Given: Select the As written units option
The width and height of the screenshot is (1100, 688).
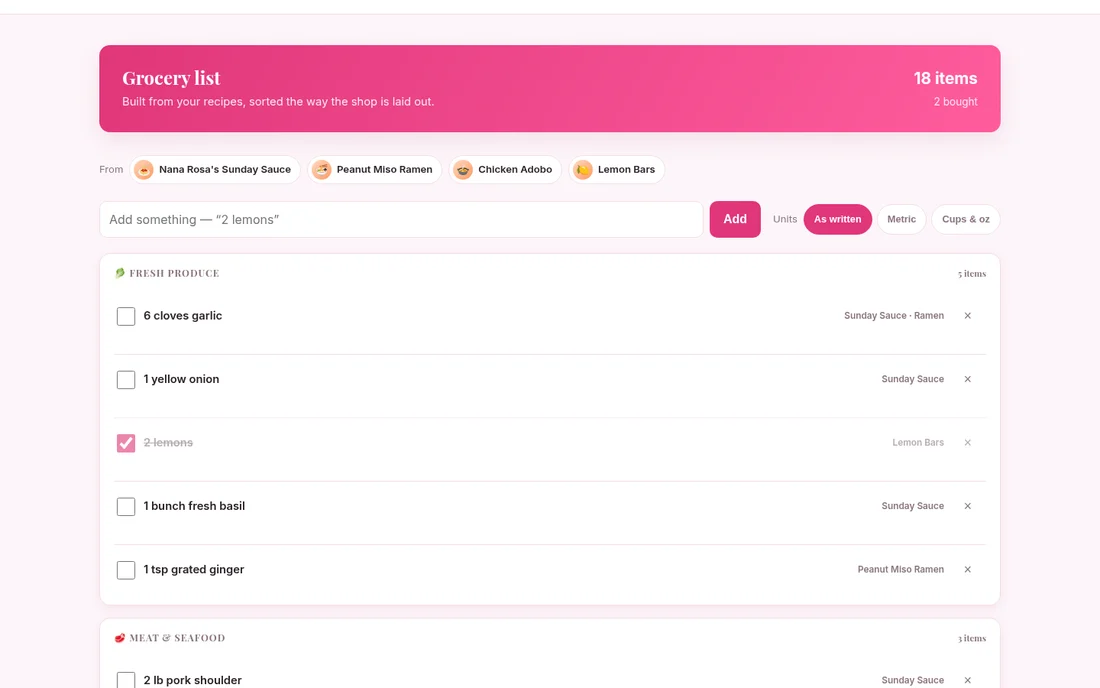Looking at the screenshot, I should point(838,220).
